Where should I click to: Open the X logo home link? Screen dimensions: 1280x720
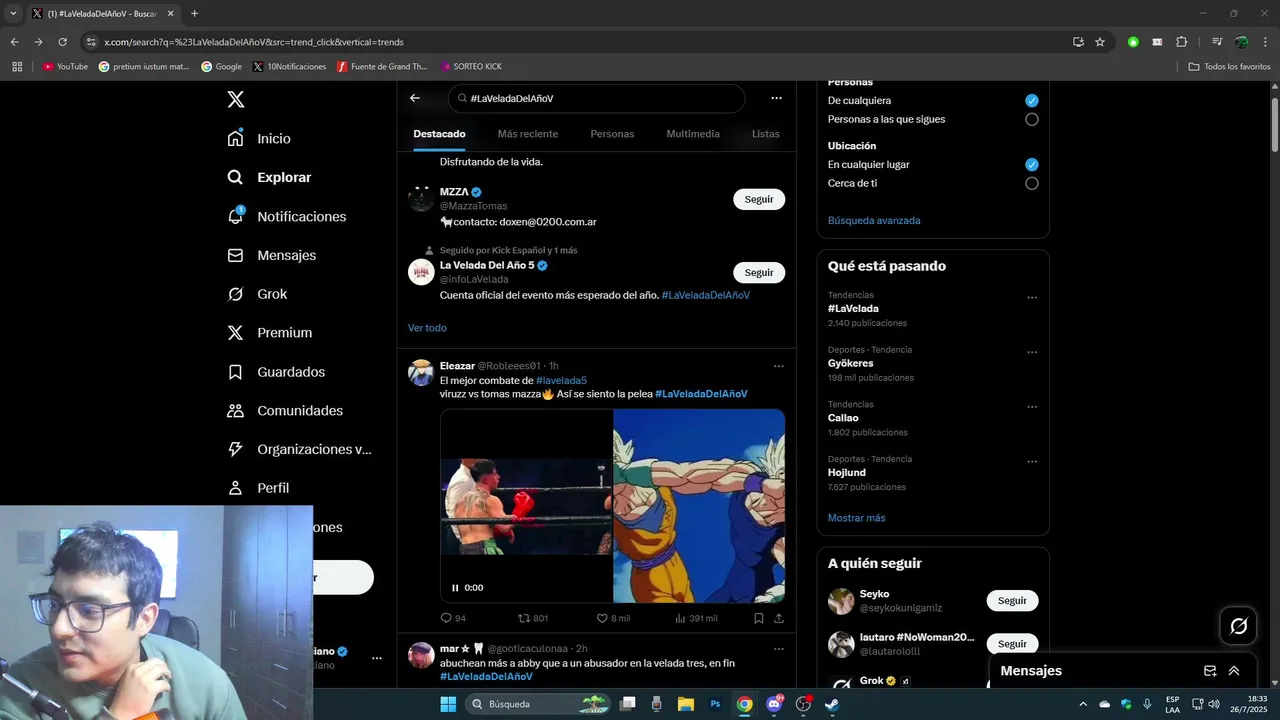[235, 99]
